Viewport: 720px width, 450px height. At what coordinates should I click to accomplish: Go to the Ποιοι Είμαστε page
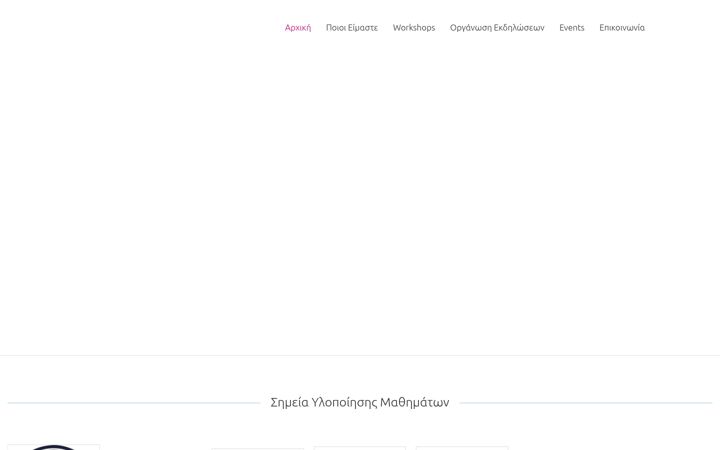352,28
